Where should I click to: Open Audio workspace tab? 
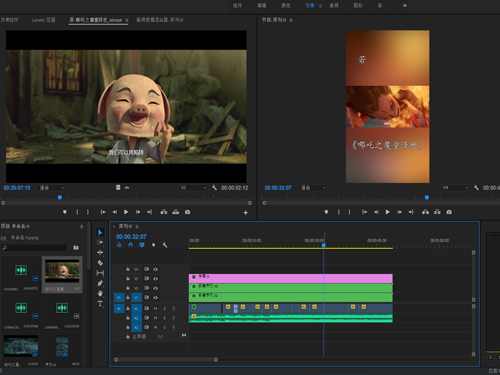(334, 5)
